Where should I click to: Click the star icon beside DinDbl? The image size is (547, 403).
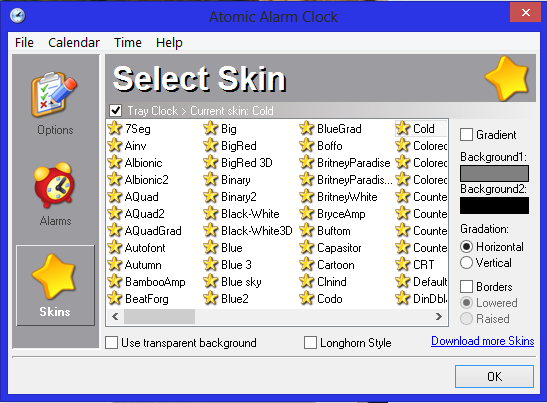(x=403, y=298)
